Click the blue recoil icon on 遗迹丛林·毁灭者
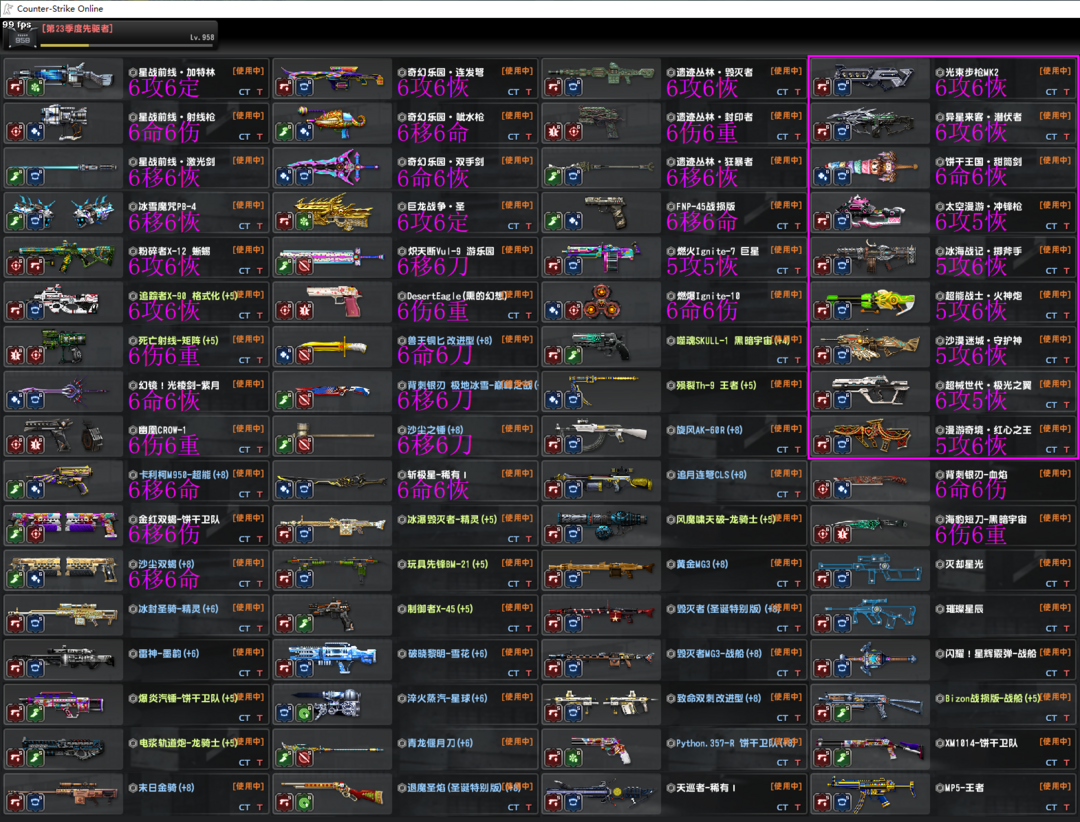Image resolution: width=1080 pixels, height=822 pixels. 574,88
